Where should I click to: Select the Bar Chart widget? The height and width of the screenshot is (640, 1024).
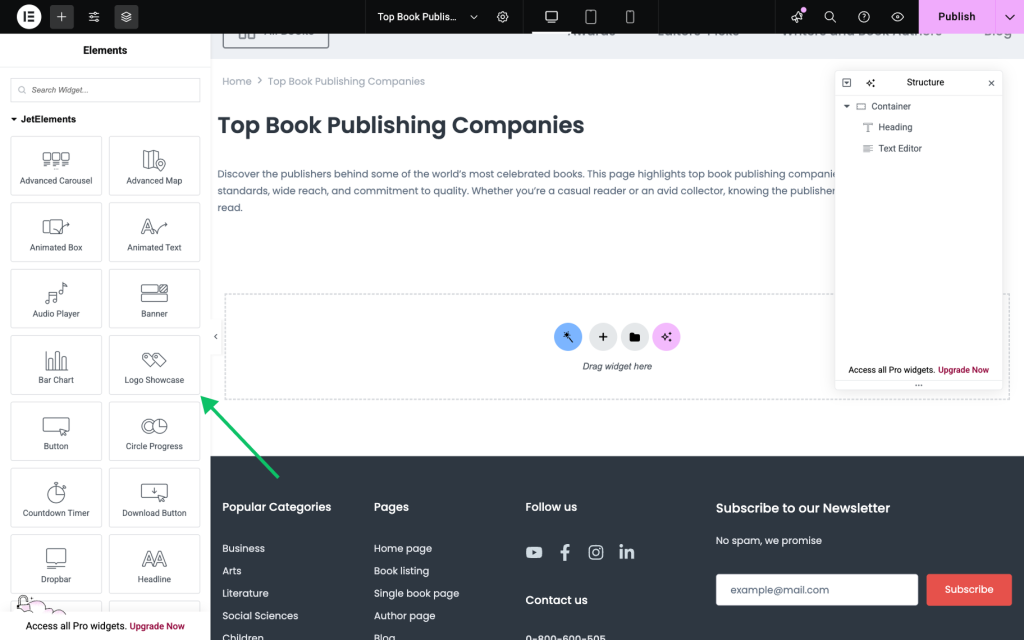[x=56, y=365]
